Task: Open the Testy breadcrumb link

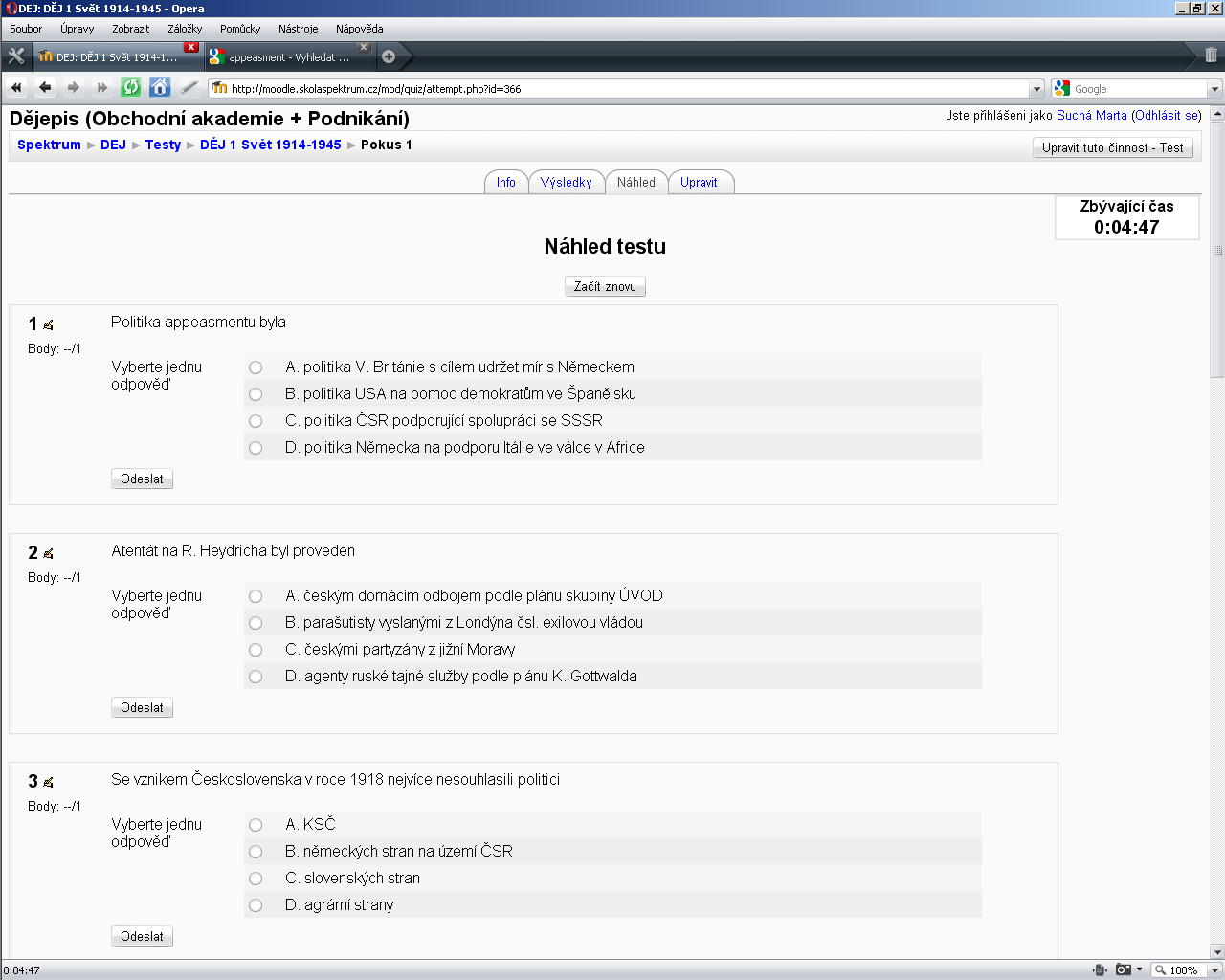Action: [x=163, y=145]
